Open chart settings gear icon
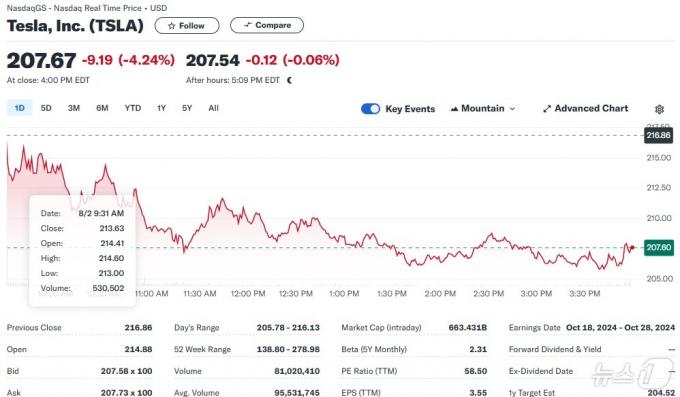The image size is (680, 397). coord(659,109)
